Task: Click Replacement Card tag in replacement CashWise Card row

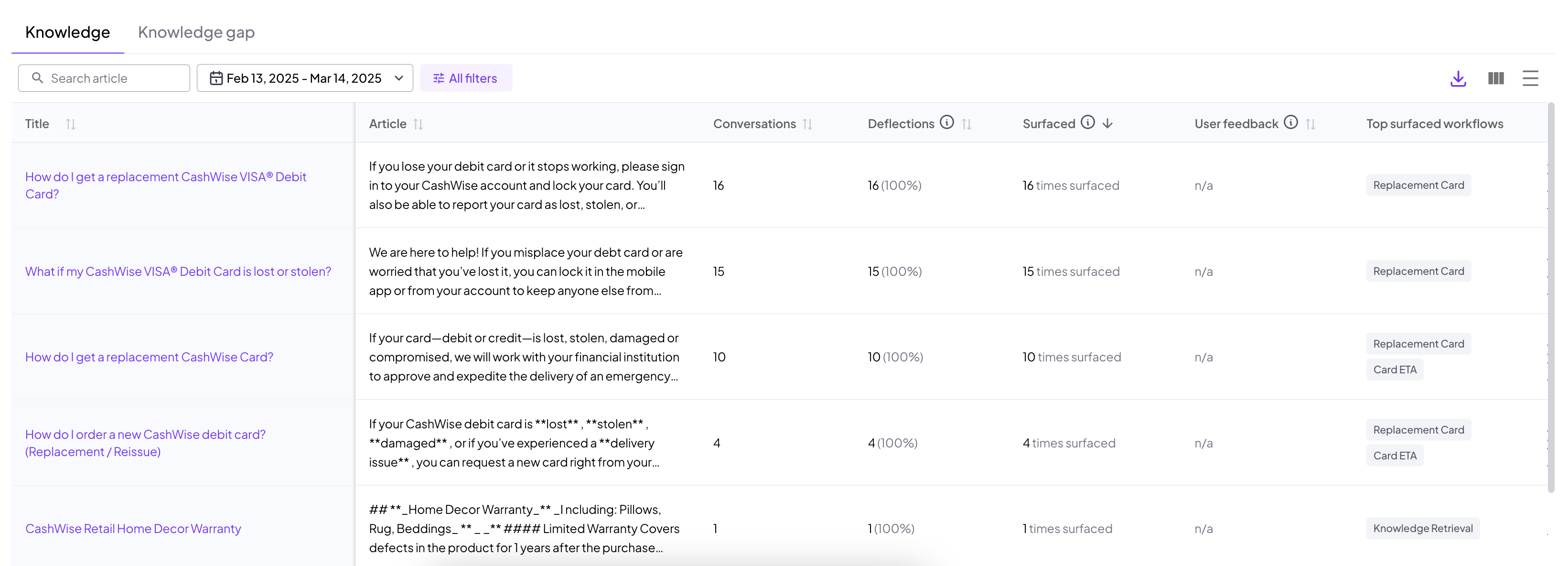Action: [1418, 344]
